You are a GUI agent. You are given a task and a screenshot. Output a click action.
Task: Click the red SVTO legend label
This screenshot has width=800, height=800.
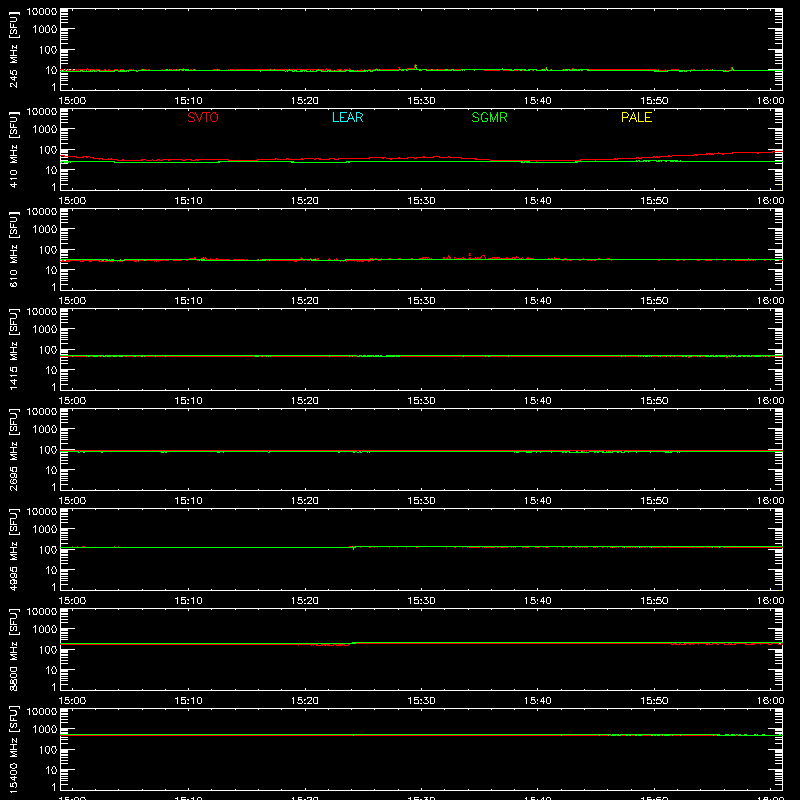coord(203,117)
